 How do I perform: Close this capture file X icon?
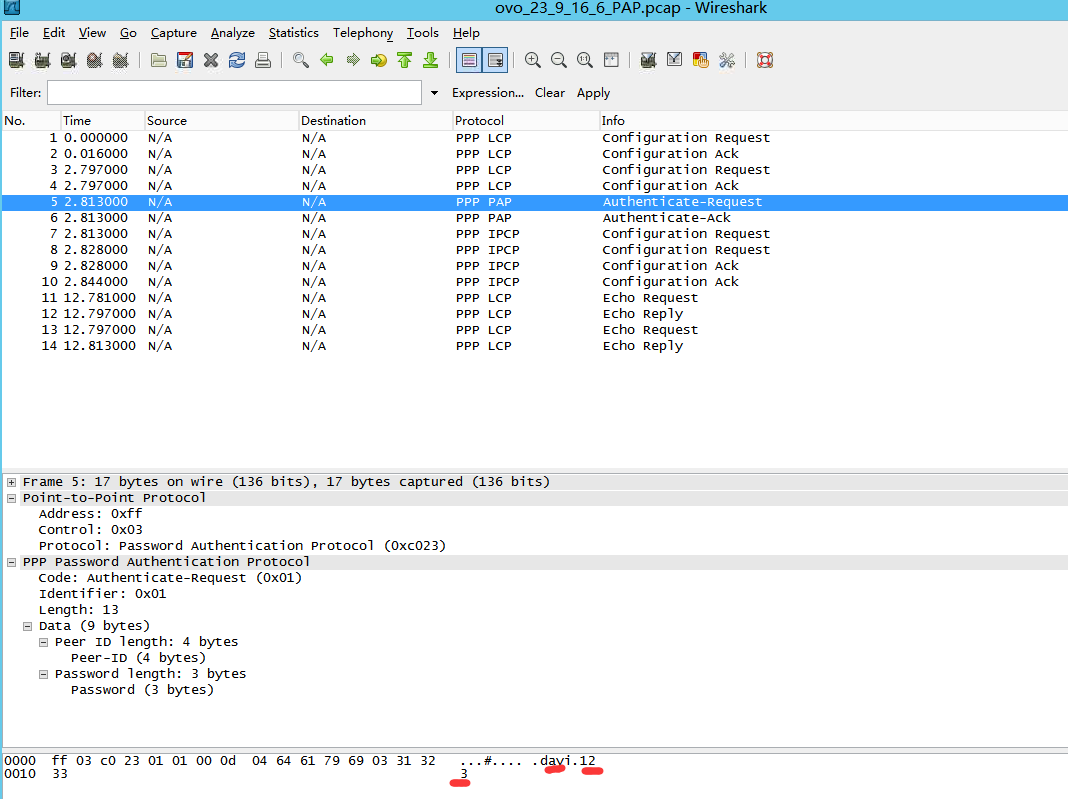[211, 60]
